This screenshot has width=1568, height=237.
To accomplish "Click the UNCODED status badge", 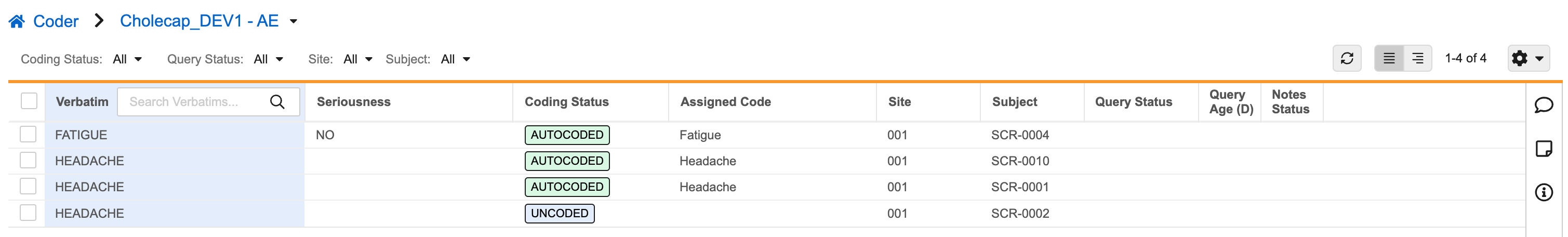I will (559, 213).
